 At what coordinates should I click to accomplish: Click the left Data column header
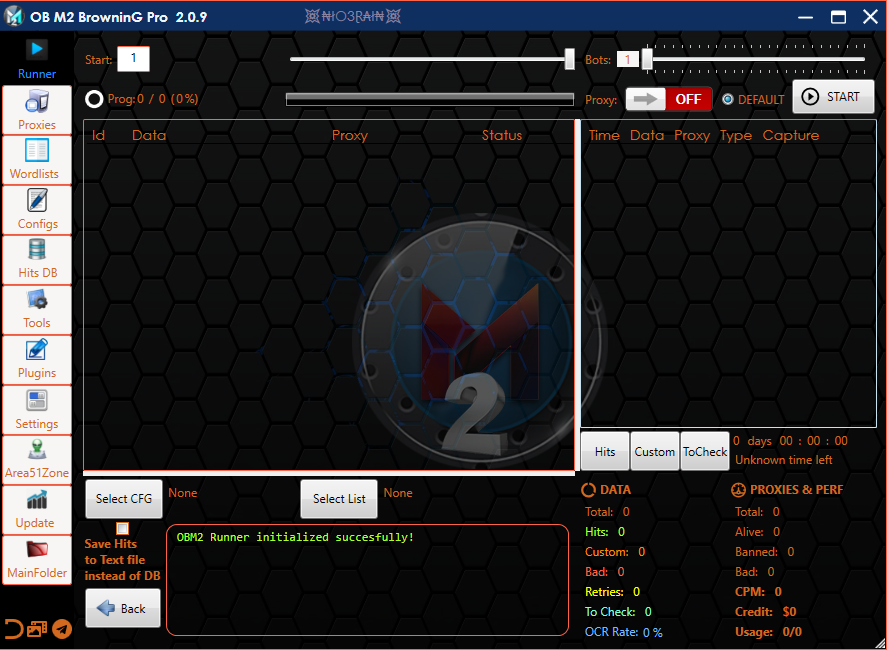149,135
